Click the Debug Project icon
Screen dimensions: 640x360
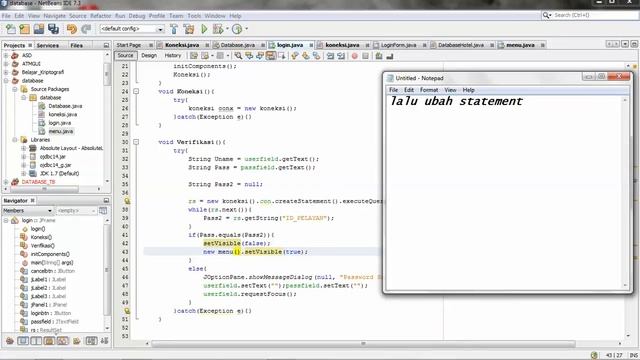coord(218,29)
